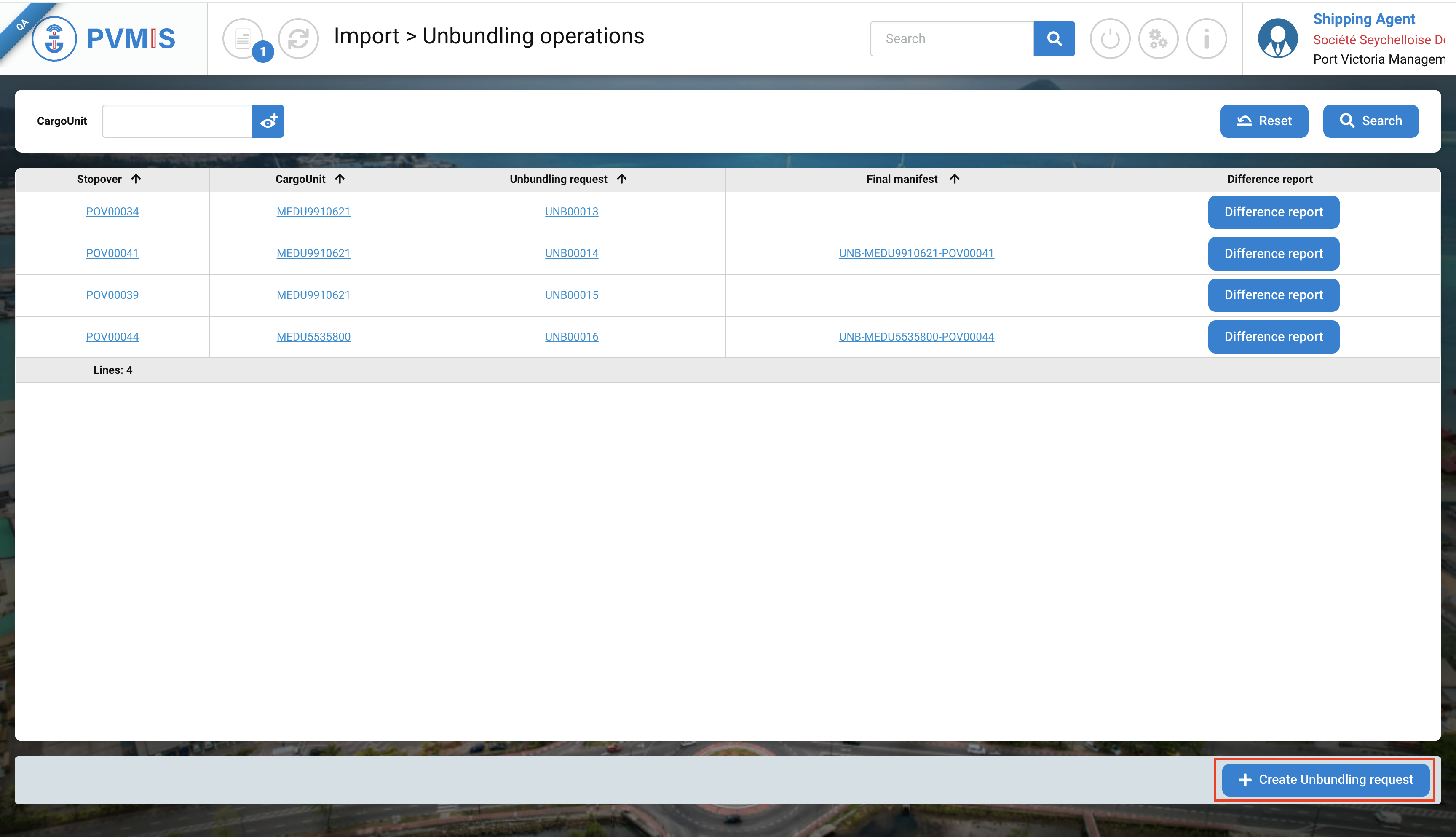This screenshot has height=837, width=1456.
Task: Click the PVMIS anchor logo
Action: tap(54, 38)
